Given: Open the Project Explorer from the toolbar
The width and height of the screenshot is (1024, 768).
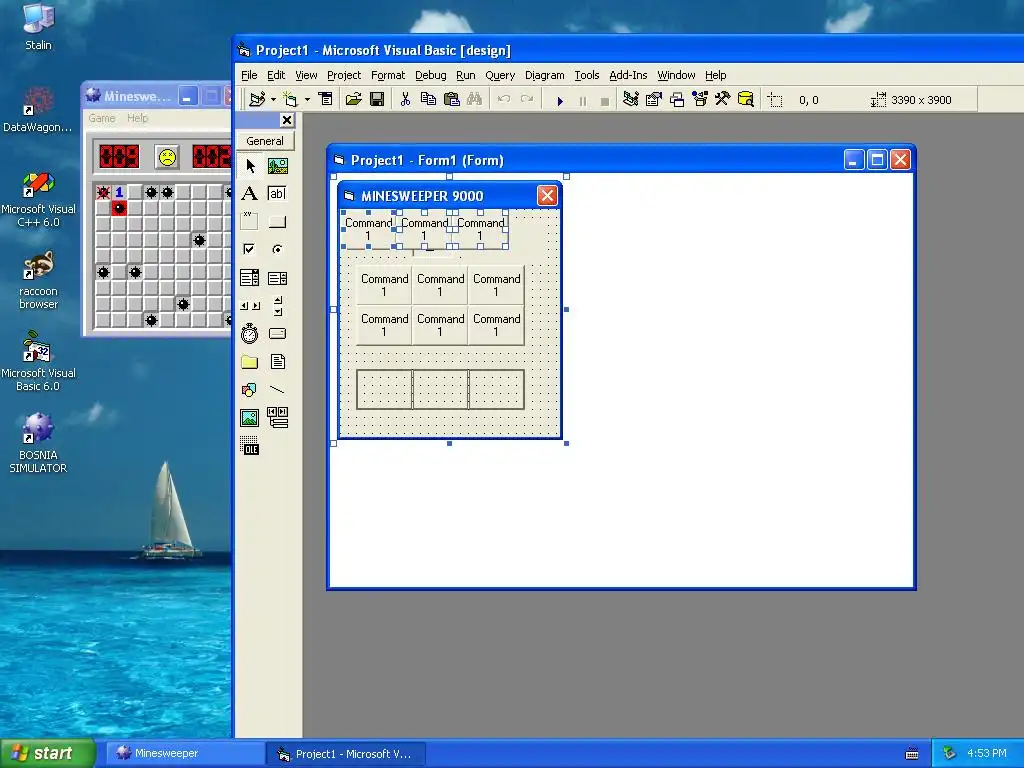Looking at the screenshot, I should click(x=631, y=99).
